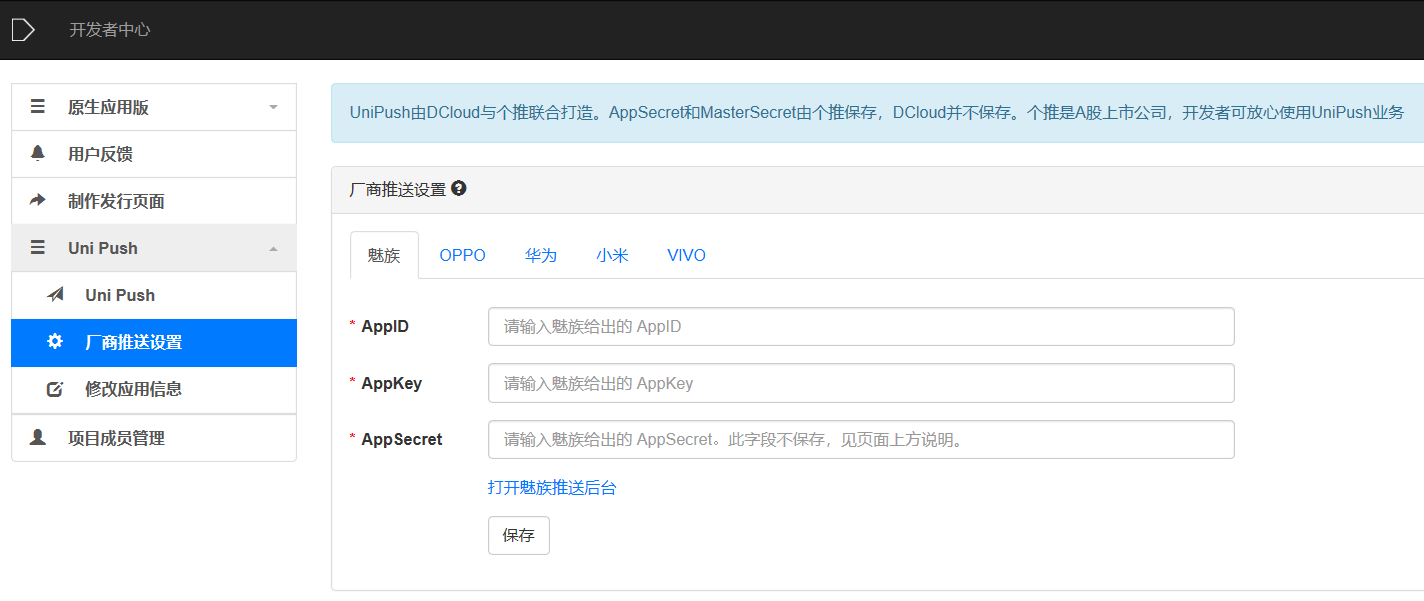Open 修改应用信息 in sidebar
This screenshot has width=1424, height=601.
tap(154, 389)
